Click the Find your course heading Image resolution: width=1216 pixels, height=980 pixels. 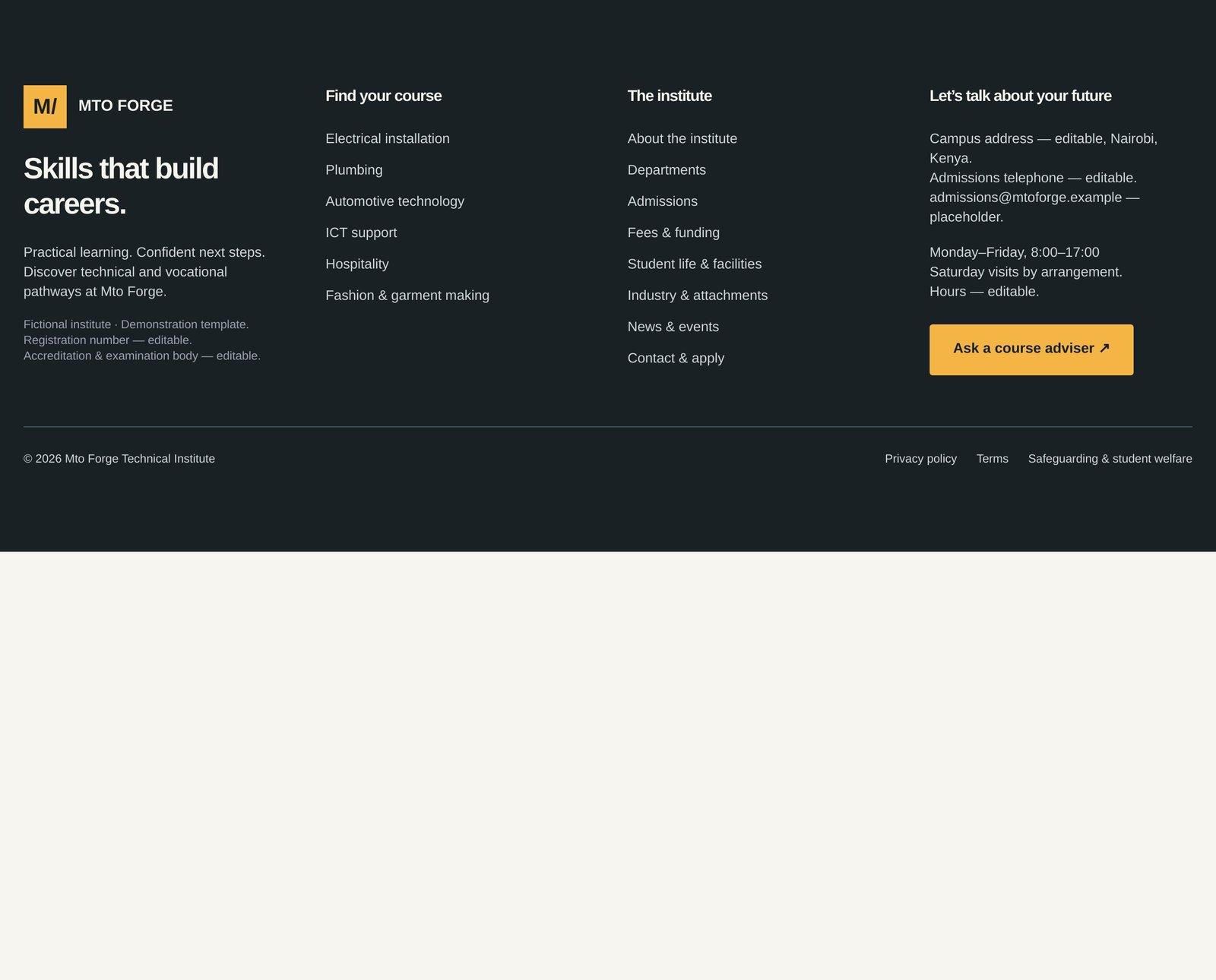[383, 96]
